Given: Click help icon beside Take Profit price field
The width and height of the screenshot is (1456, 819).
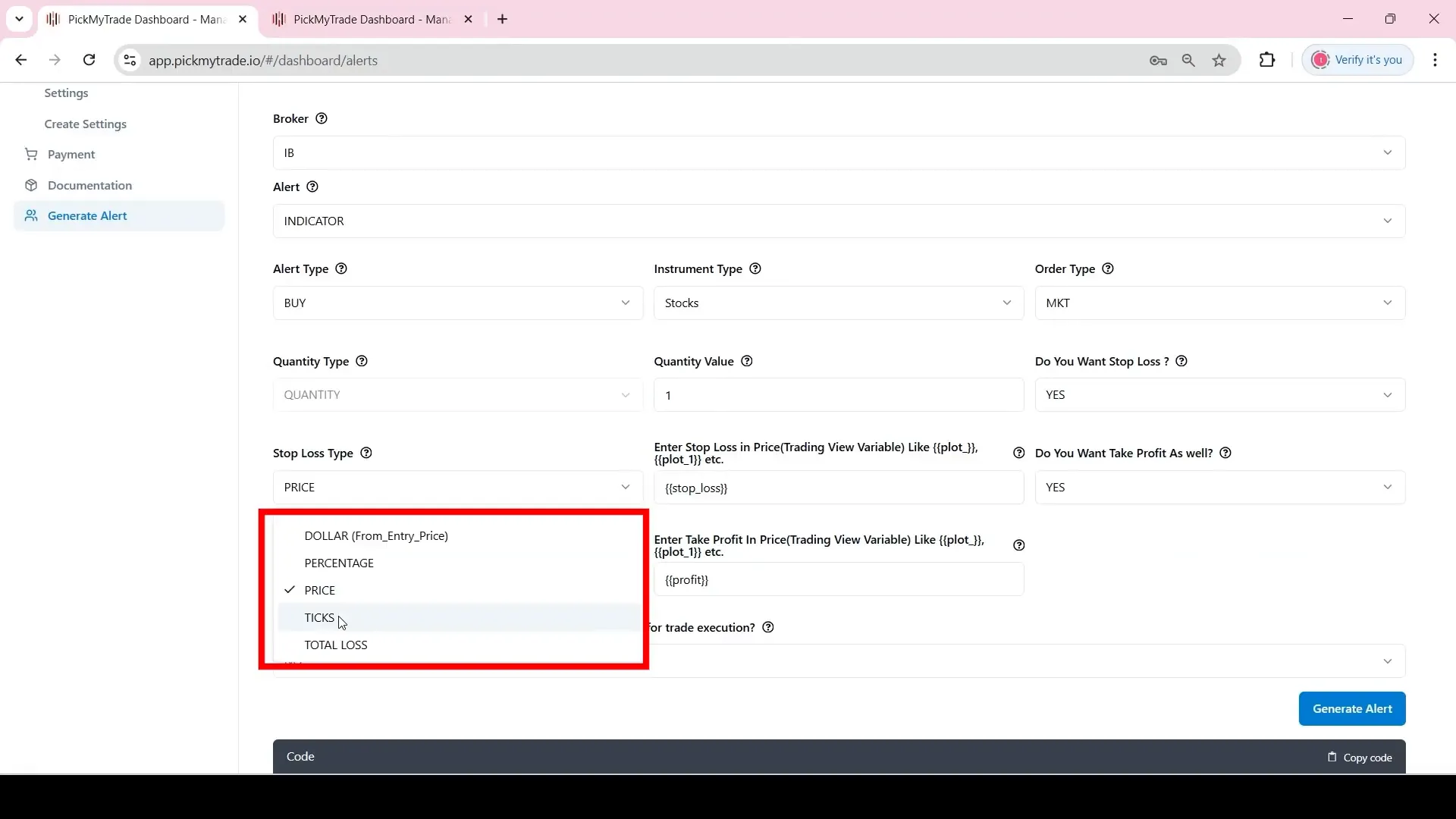Looking at the screenshot, I should point(1019,546).
